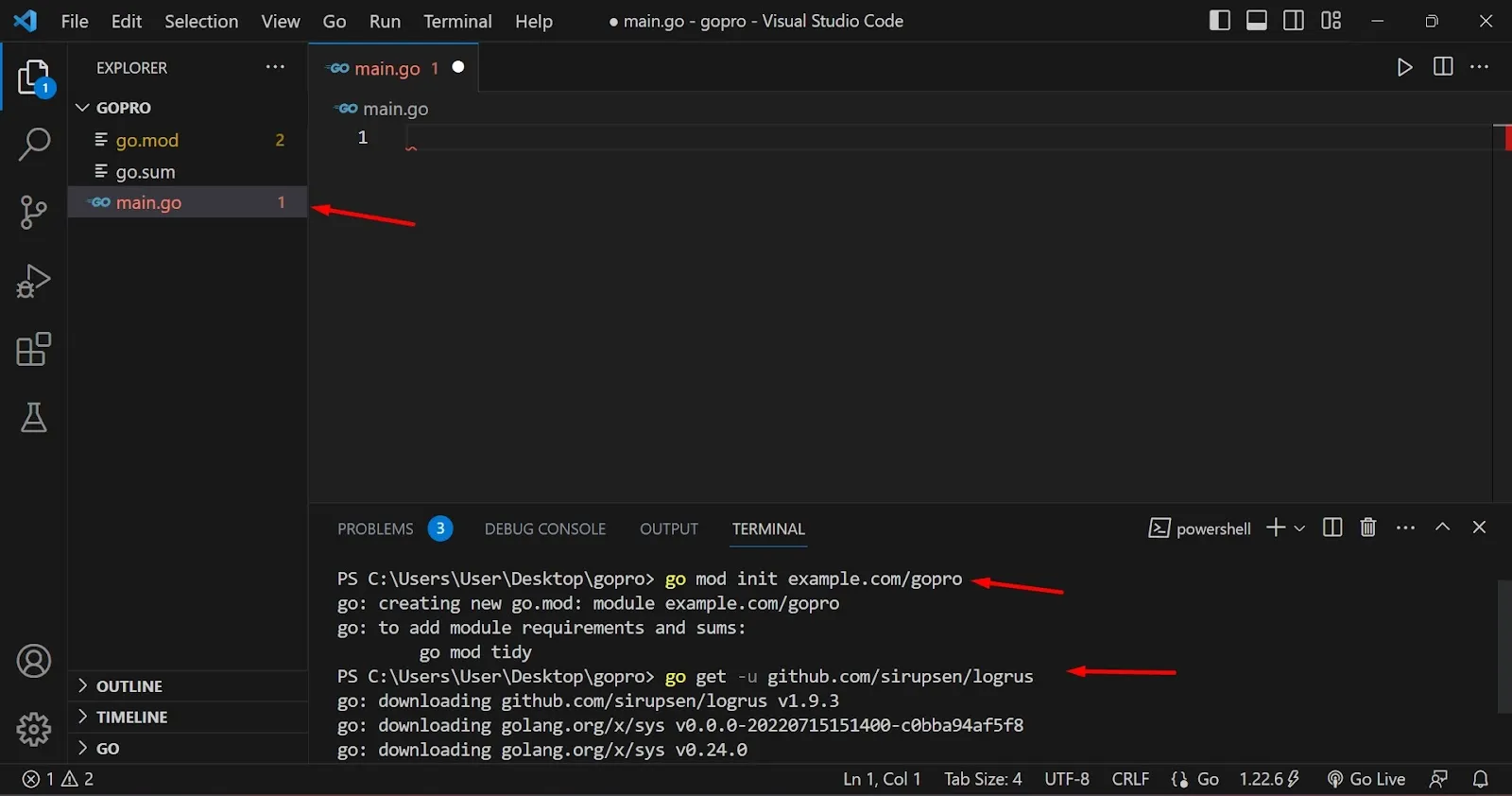The width and height of the screenshot is (1512, 796).
Task: Open the Explorer view in activity bar
Action: coord(34,77)
